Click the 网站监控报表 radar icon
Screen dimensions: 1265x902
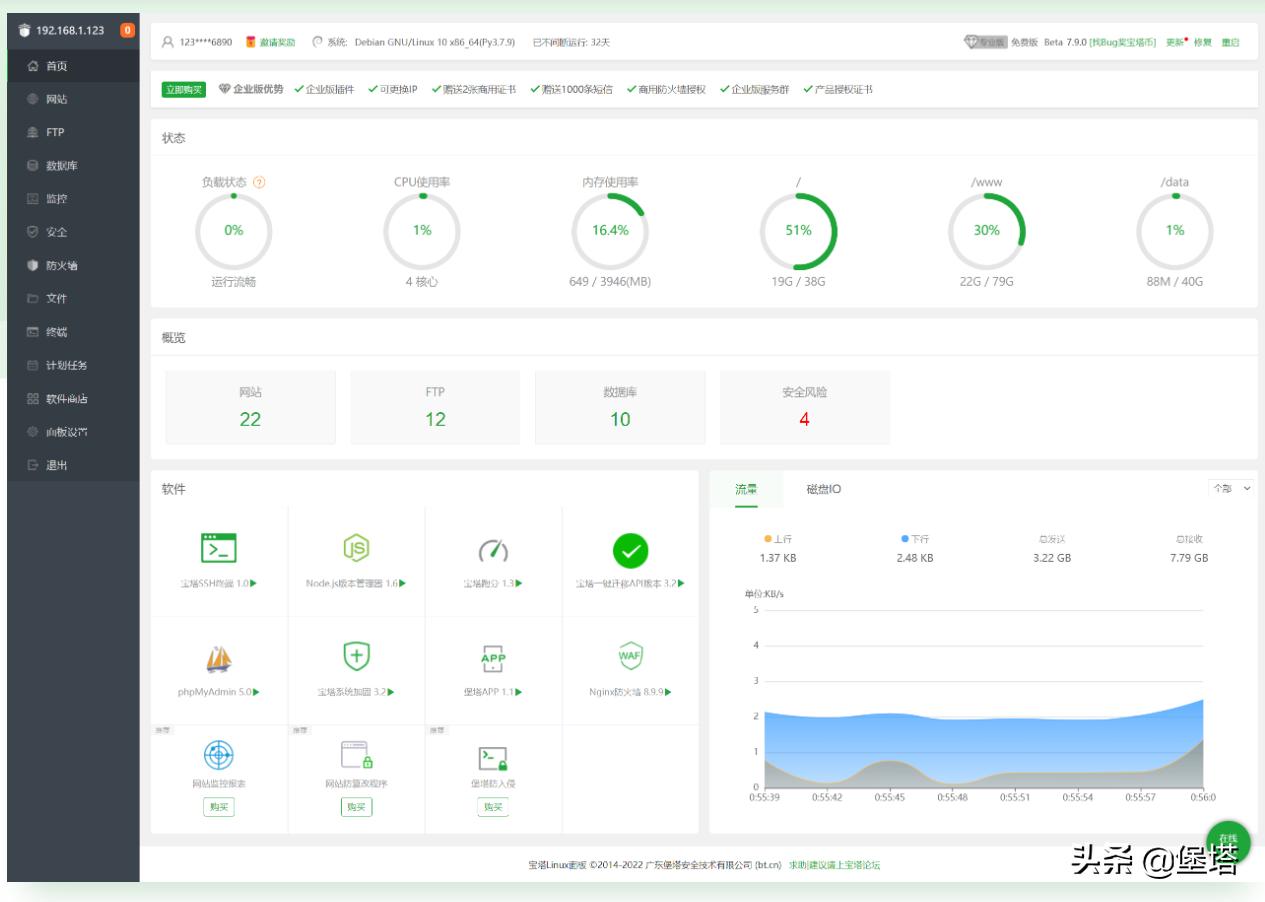[219, 754]
